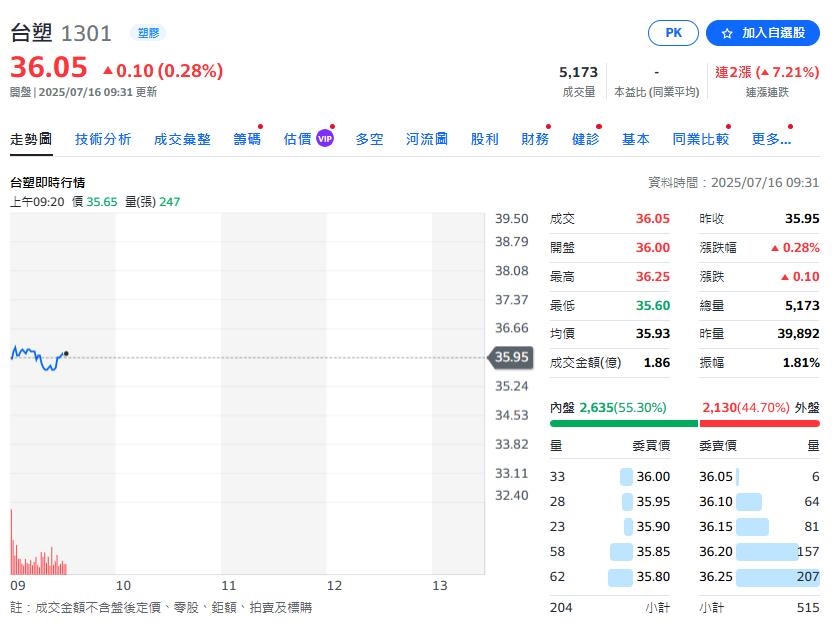Open the 成交彙整 view
Image resolution: width=840 pixels, height=629 pixels.
coord(182,140)
